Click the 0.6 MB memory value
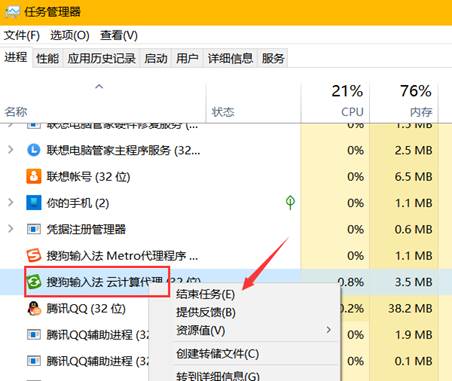Image resolution: width=452 pixels, height=381 pixels. 413,229
